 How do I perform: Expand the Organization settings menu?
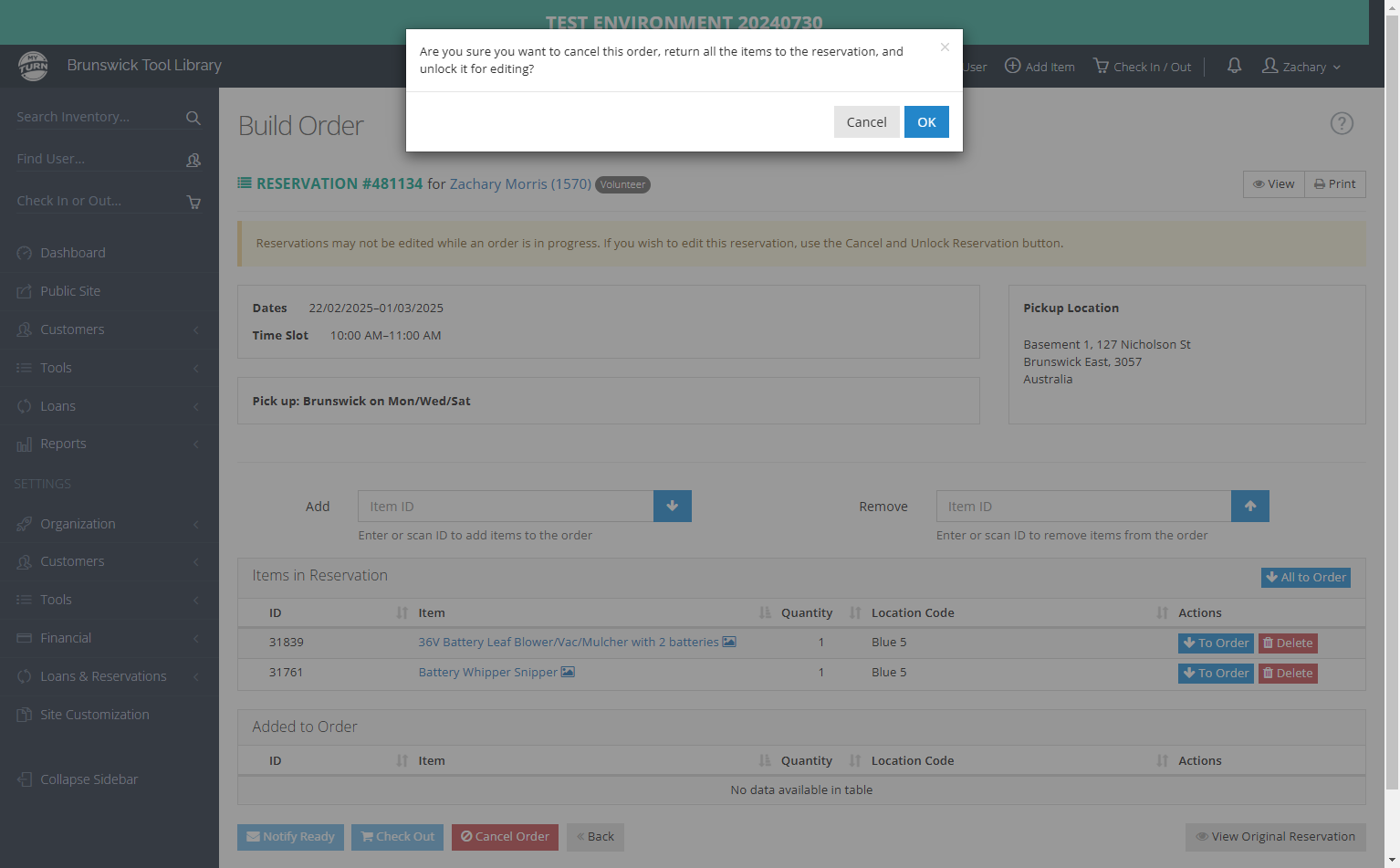110,524
